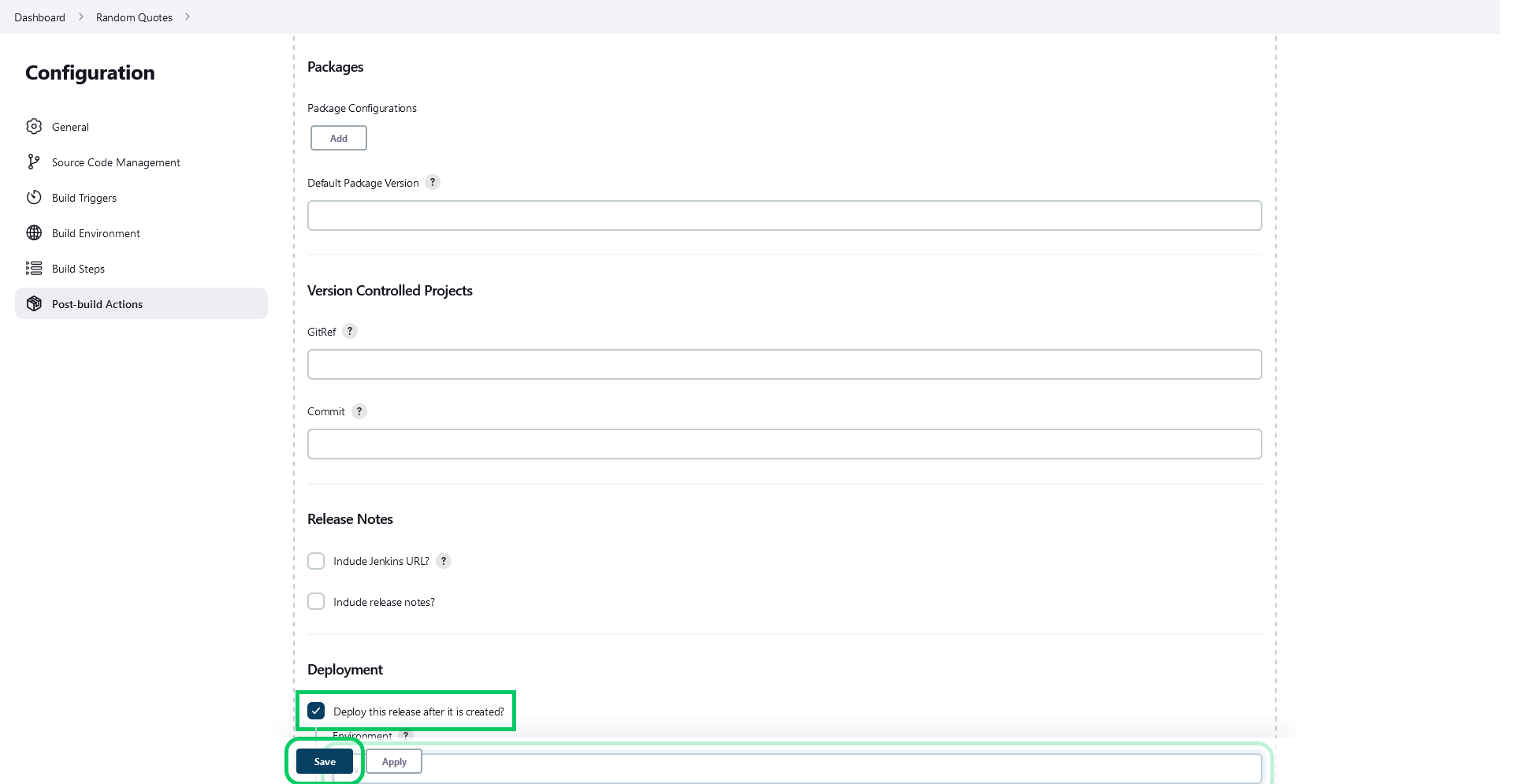Click the General gear icon

[34, 126]
